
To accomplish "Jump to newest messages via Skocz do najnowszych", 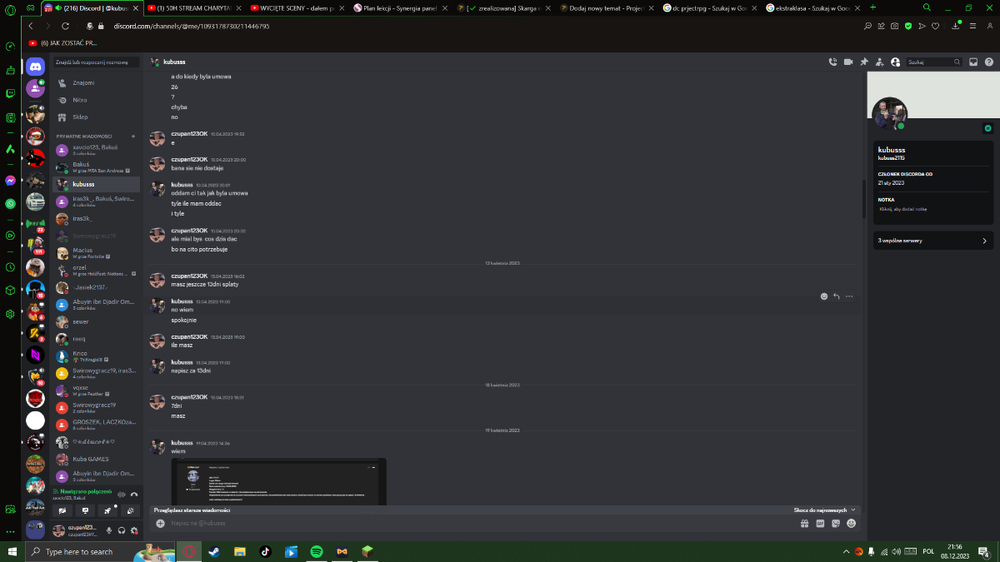I will click(x=824, y=510).
